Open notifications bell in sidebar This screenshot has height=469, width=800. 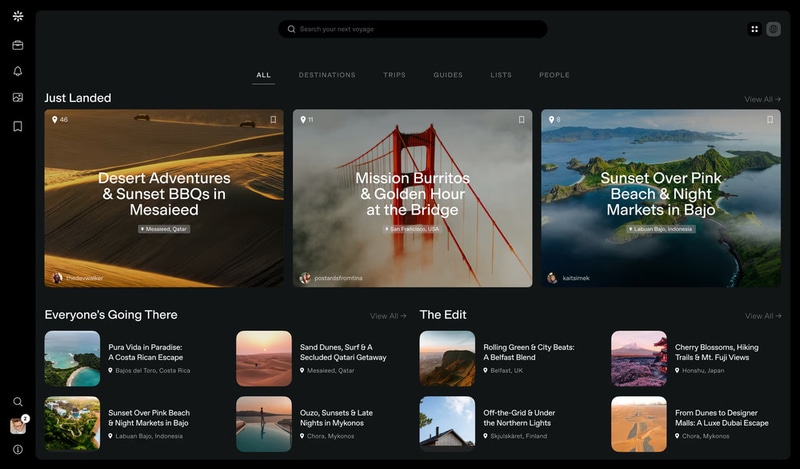[17, 71]
